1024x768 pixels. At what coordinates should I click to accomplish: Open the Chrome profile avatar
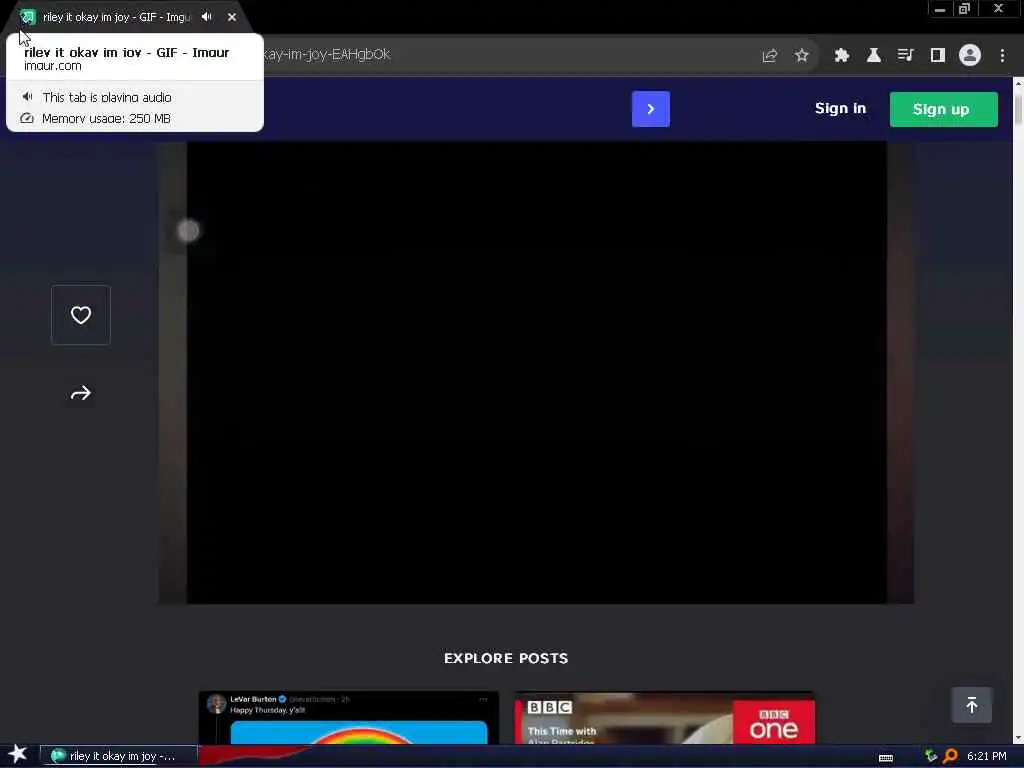coord(970,55)
